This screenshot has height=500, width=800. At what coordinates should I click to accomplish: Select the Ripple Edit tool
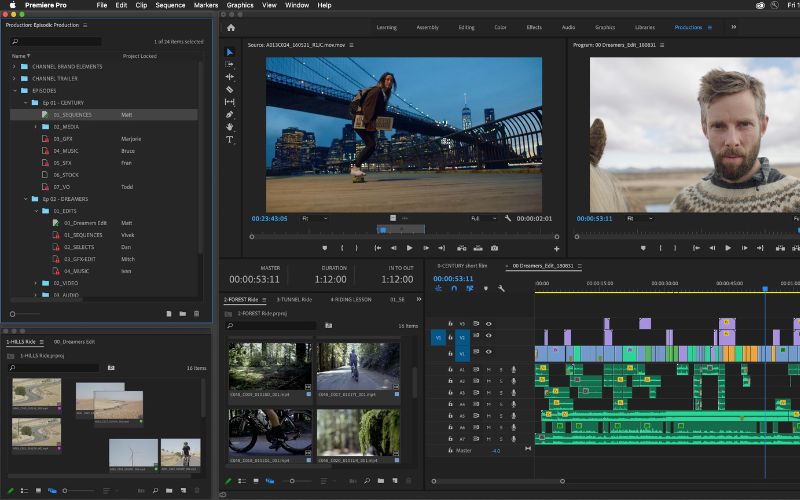coord(230,77)
